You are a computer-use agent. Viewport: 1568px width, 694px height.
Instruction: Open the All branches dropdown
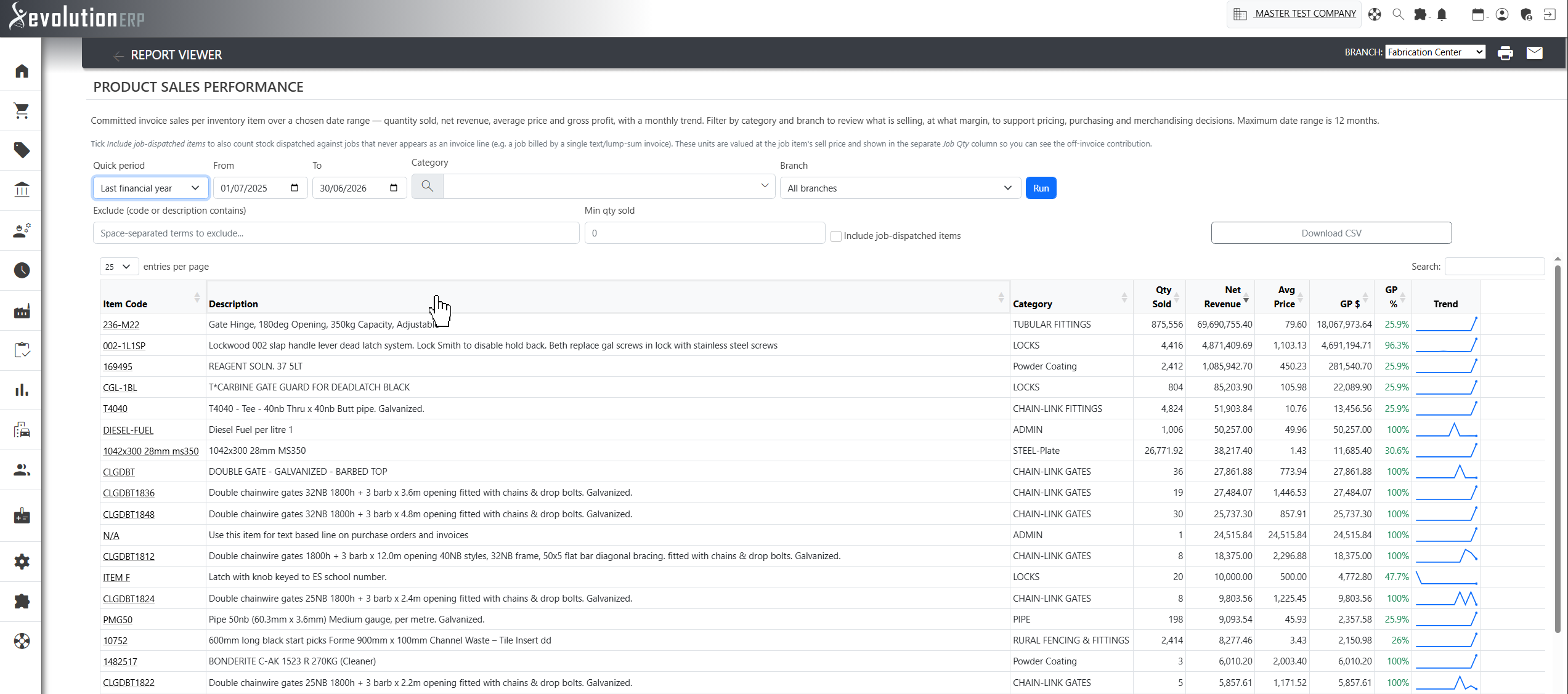coord(900,188)
